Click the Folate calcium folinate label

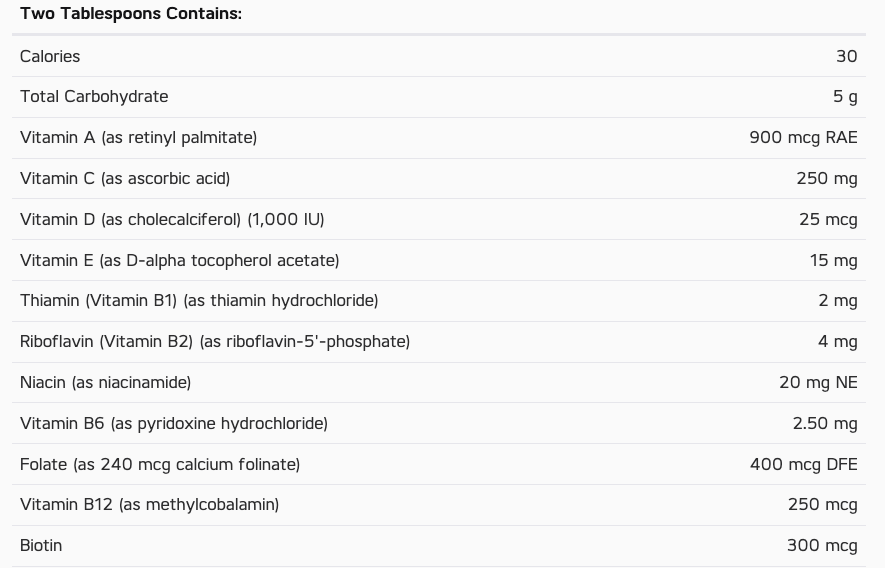tap(160, 464)
